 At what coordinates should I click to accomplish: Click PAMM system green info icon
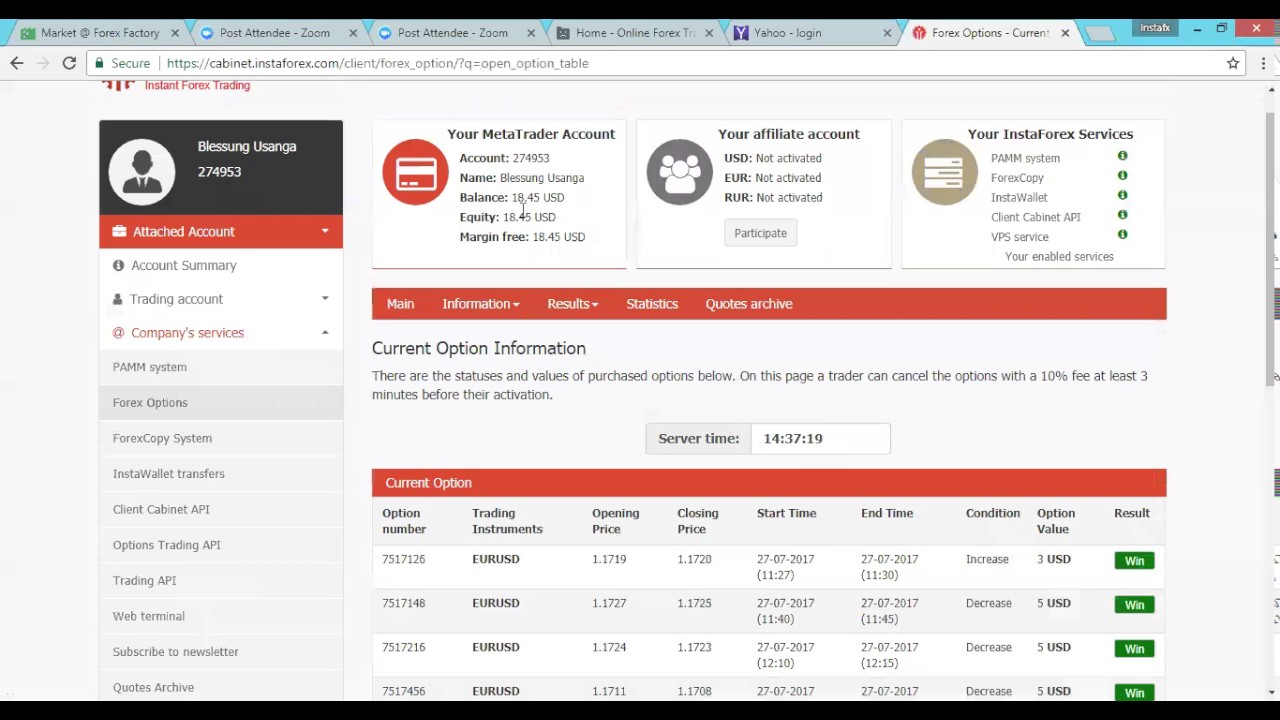1122,156
